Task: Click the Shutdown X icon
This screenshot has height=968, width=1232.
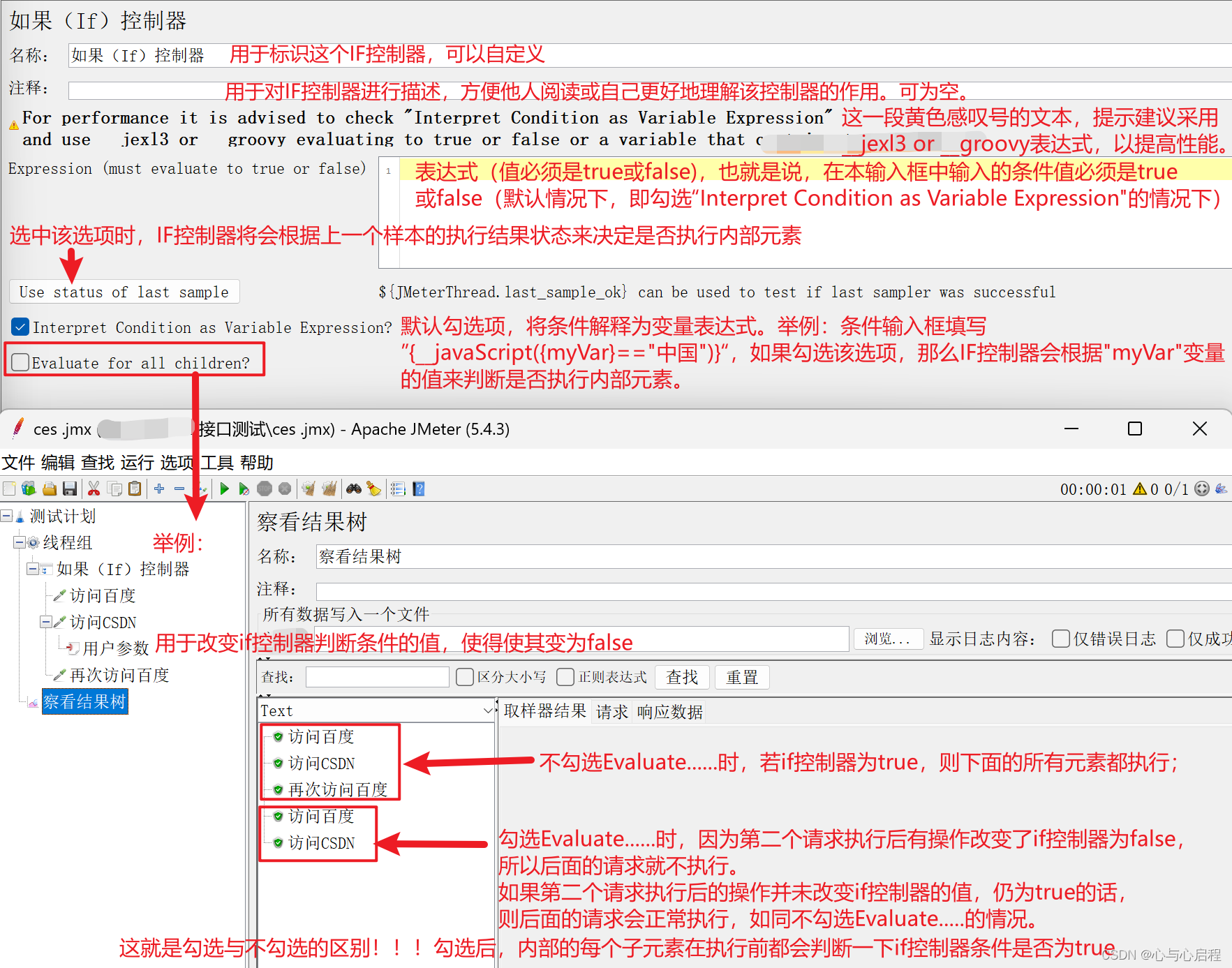Action: [285, 489]
